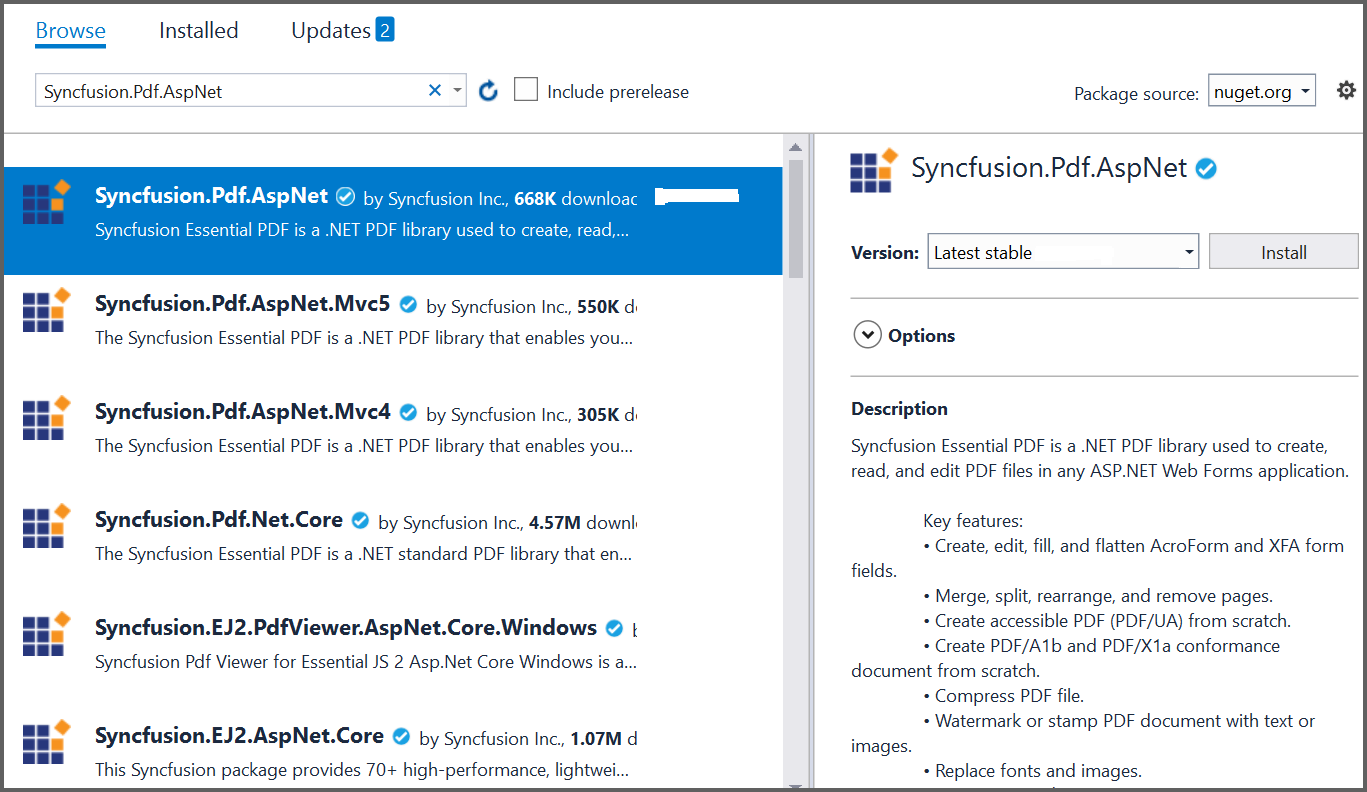This screenshot has width=1367, height=792.
Task: Click package logo in details pane header
Action: click(875, 170)
